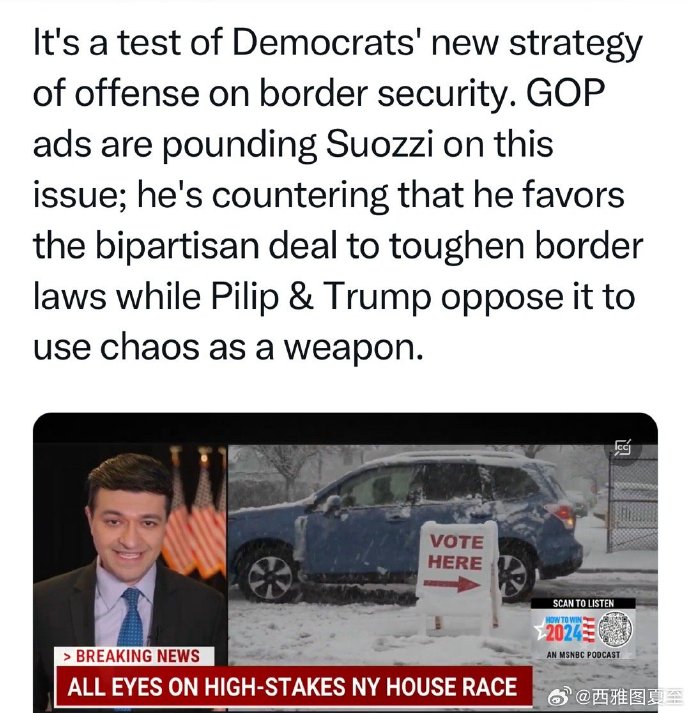Click the blue snow-covered SUV in the video
The width and height of the screenshot is (690, 713).
403,523
